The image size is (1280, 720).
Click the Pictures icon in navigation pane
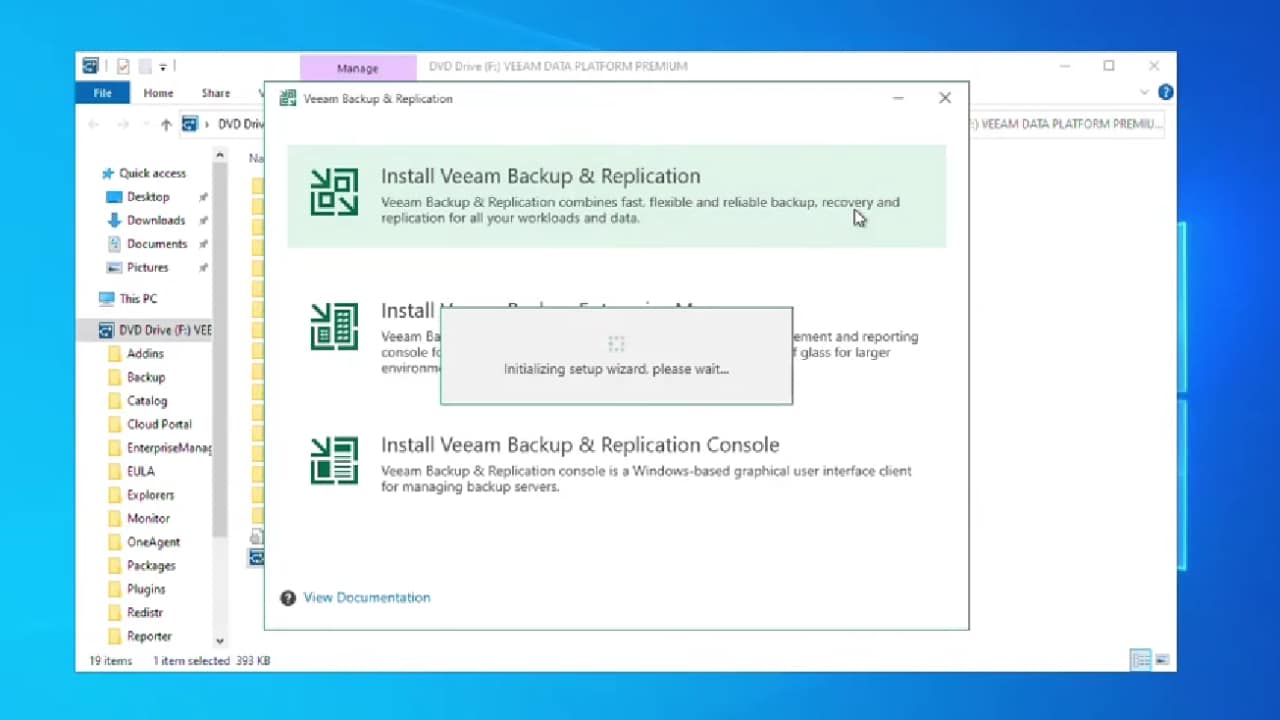click(114, 268)
